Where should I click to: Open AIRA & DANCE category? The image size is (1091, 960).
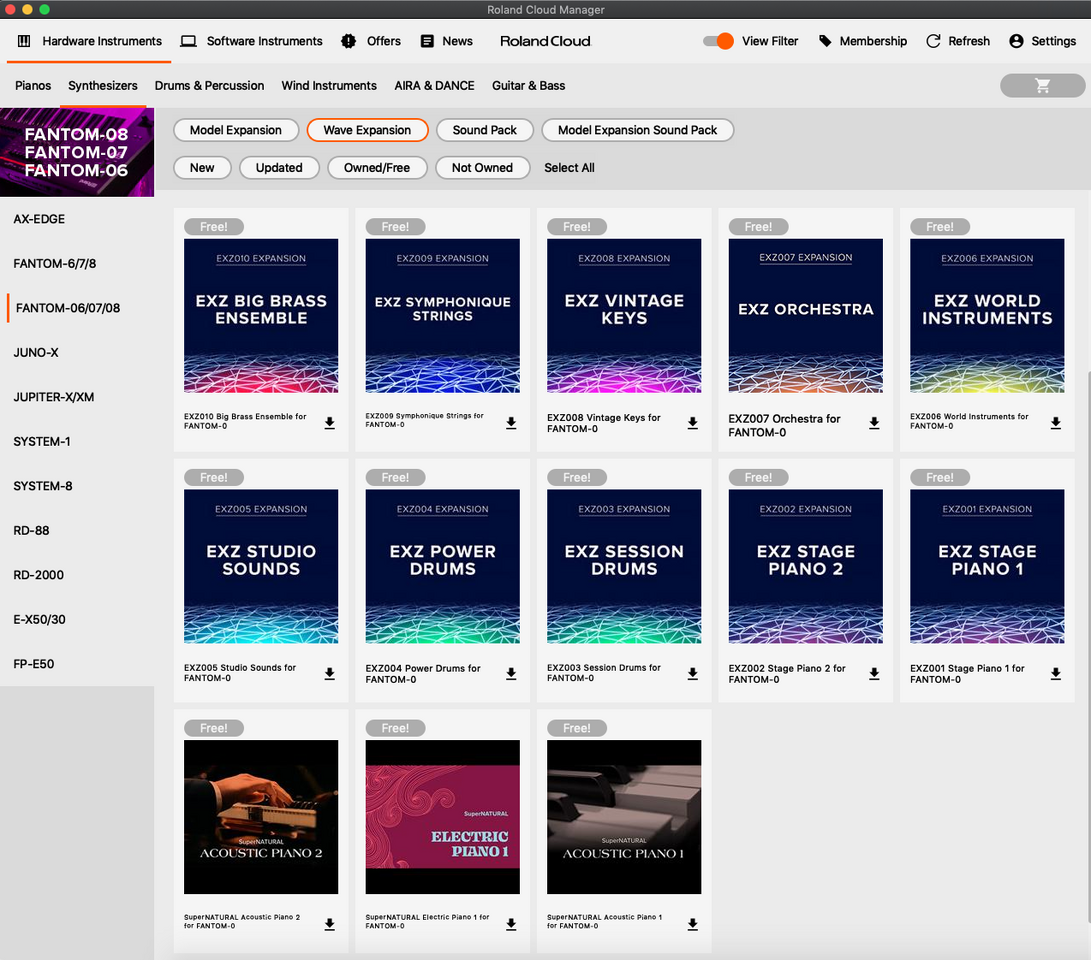(x=434, y=86)
